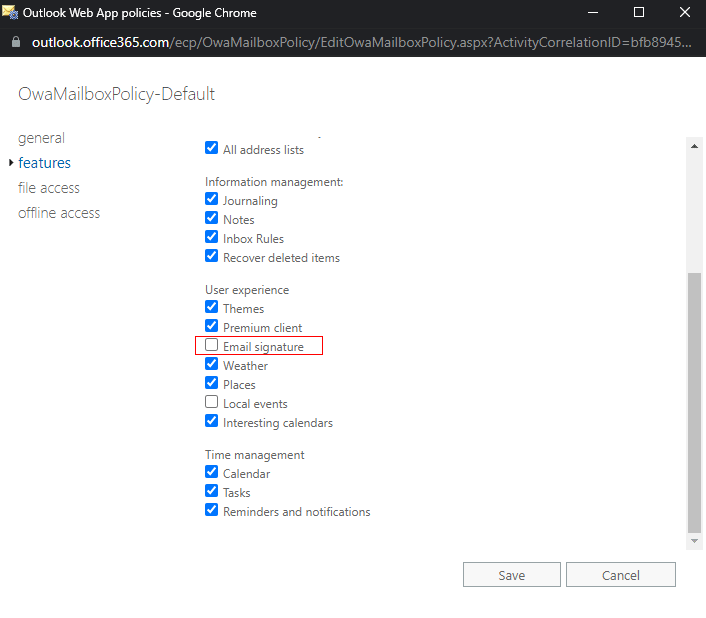Click the scrollbar up arrow
Image resolution: width=706 pixels, height=618 pixels.
tap(694, 146)
